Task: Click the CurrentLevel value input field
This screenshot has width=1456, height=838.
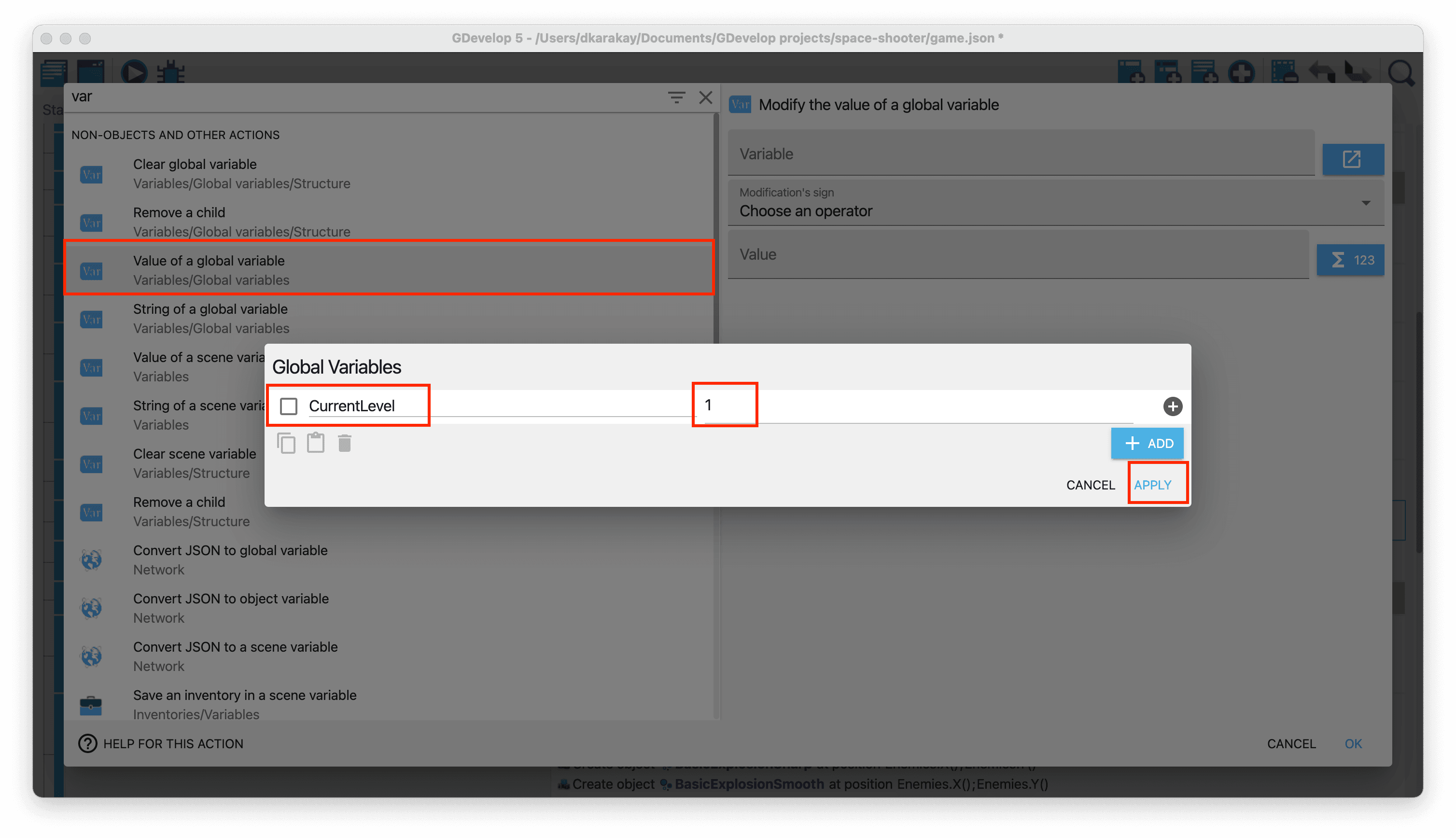Action: click(x=725, y=406)
